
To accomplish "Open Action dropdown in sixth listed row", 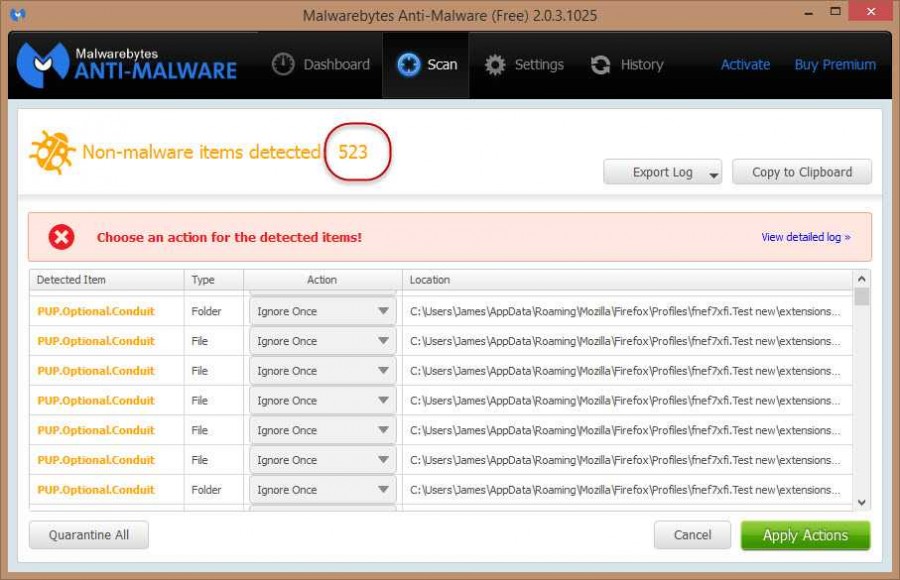I will tap(323, 460).
